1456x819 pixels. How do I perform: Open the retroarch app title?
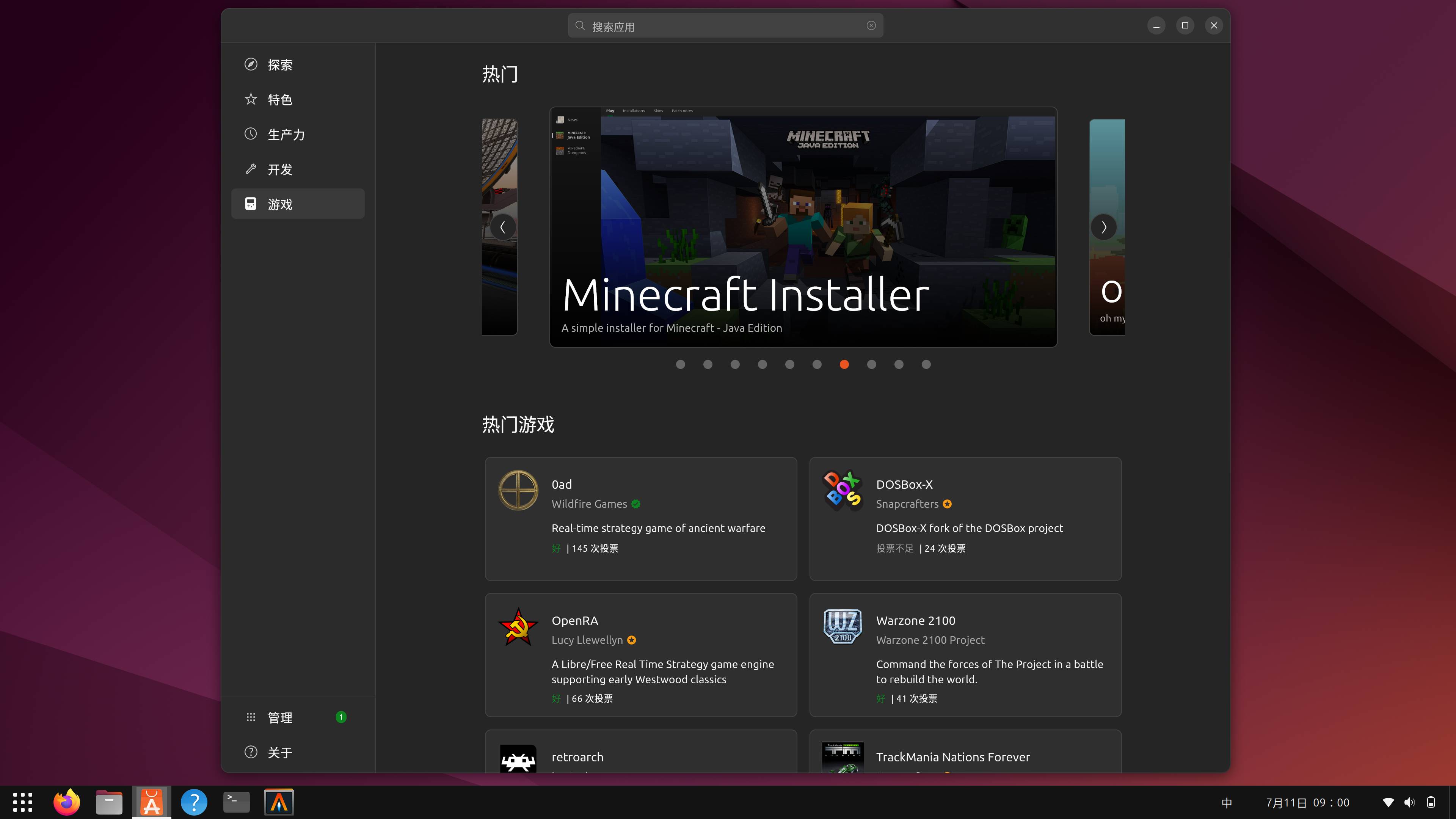tap(577, 757)
